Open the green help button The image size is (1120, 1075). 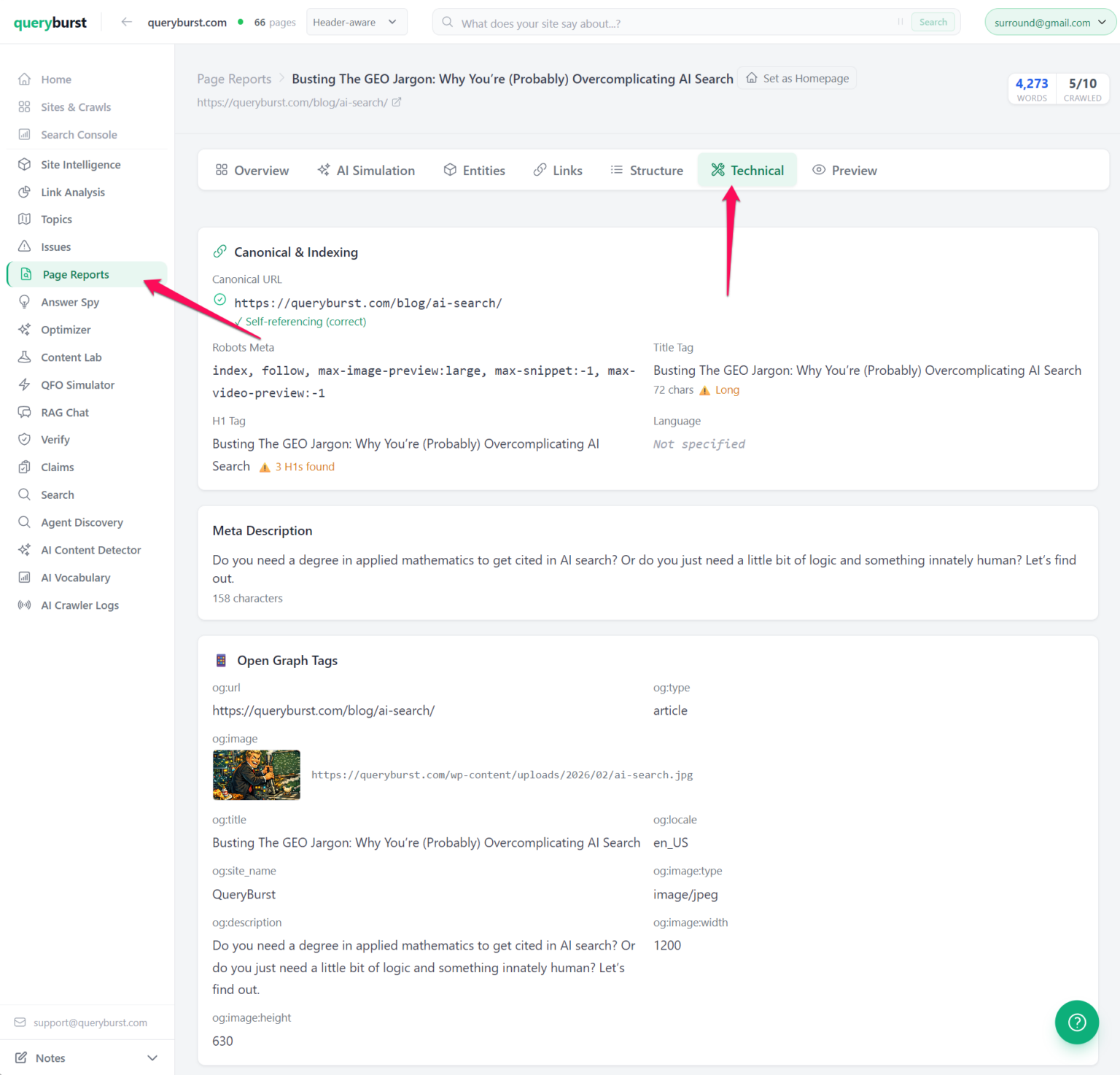tap(1076, 1022)
